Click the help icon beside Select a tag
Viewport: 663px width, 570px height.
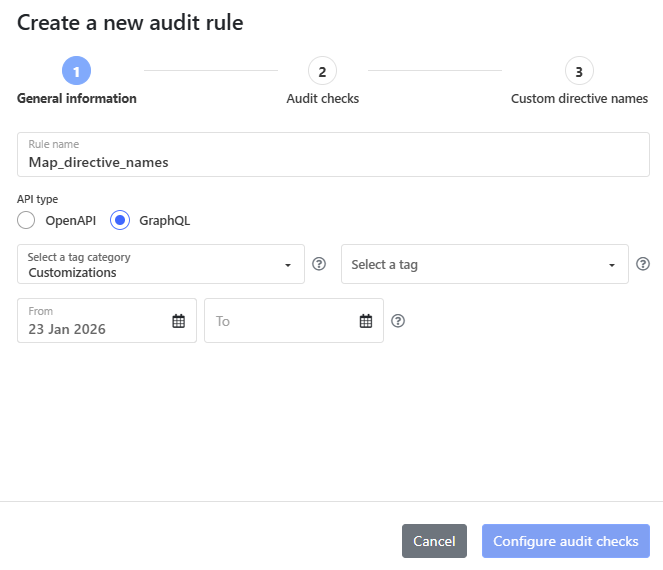[643, 264]
